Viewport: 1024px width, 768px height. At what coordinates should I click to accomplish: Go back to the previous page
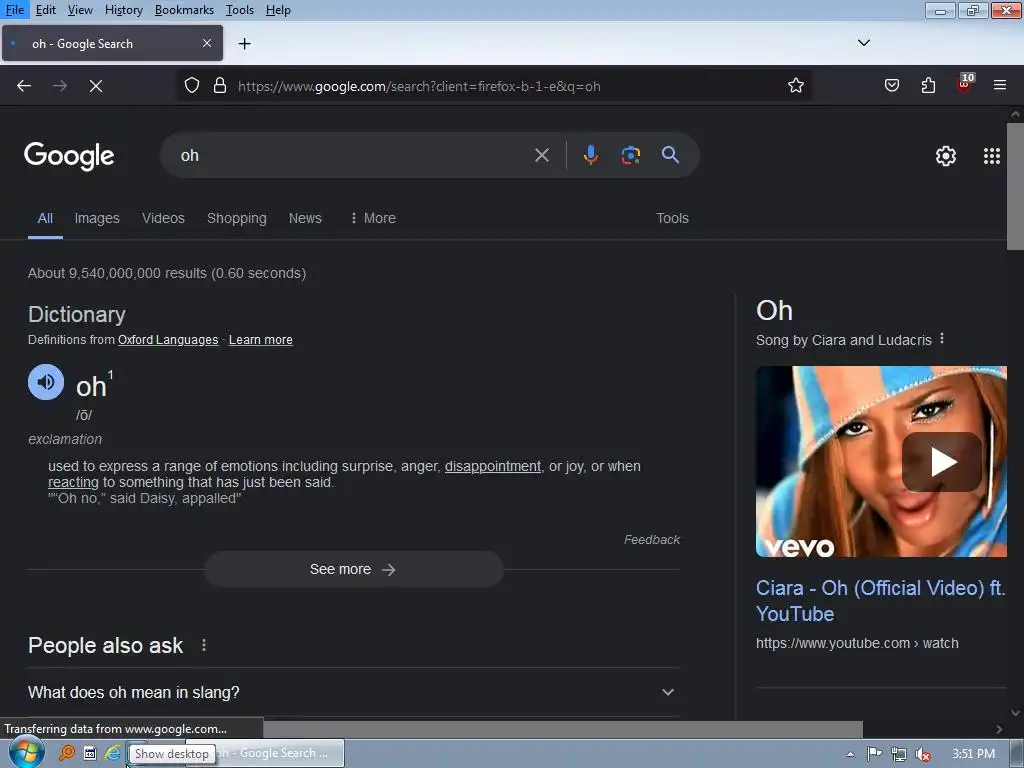coord(24,86)
